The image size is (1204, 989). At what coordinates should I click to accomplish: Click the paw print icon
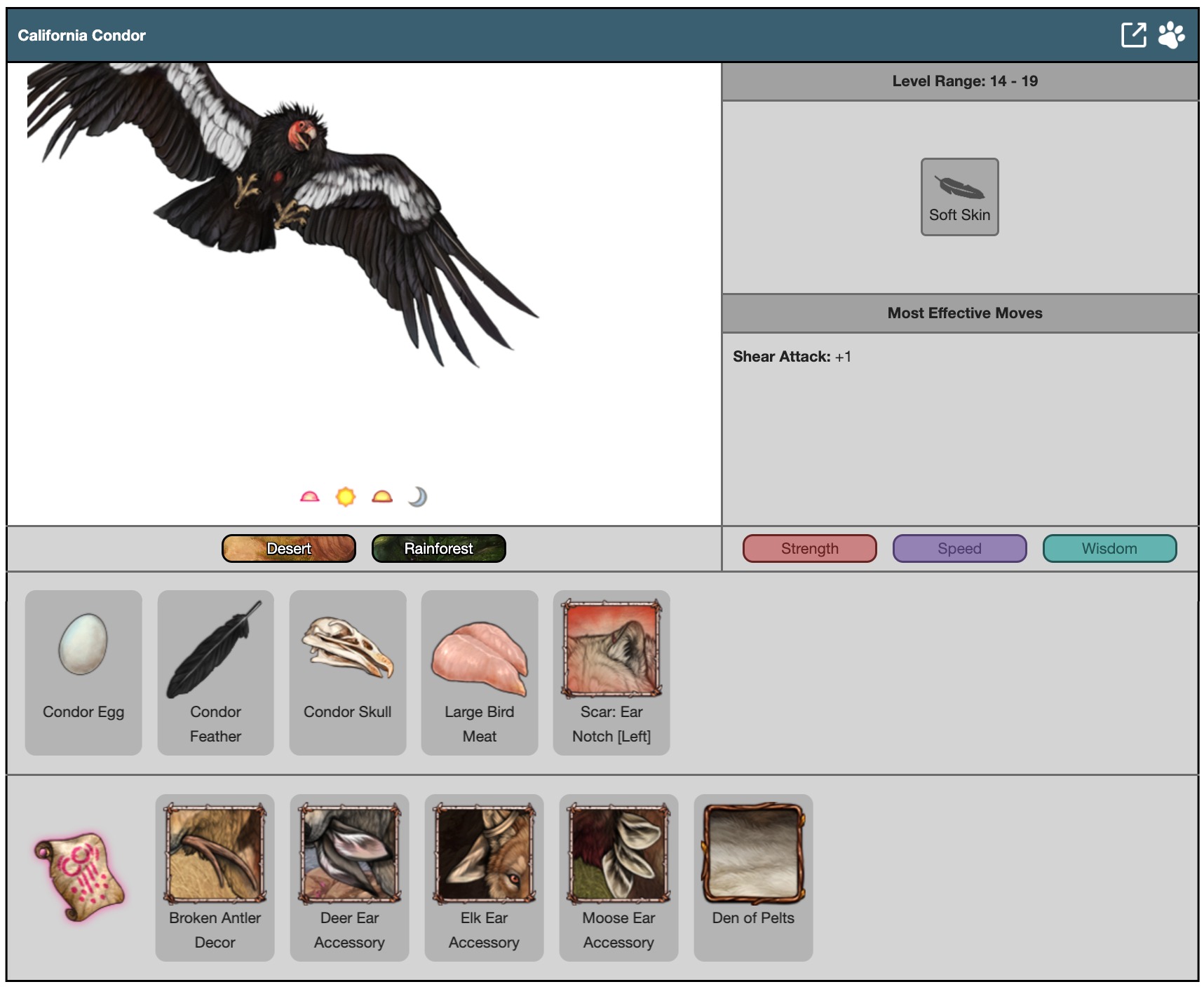[1171, 35]
